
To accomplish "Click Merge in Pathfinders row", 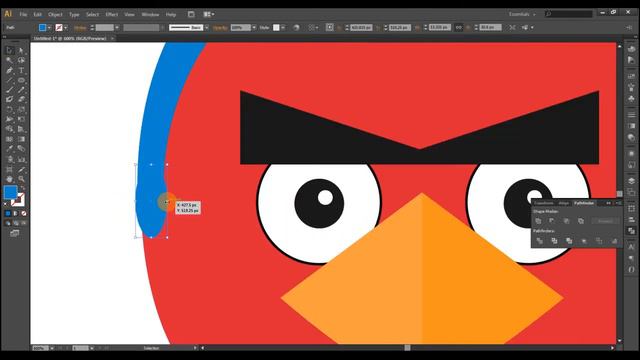I will point(569,241).
